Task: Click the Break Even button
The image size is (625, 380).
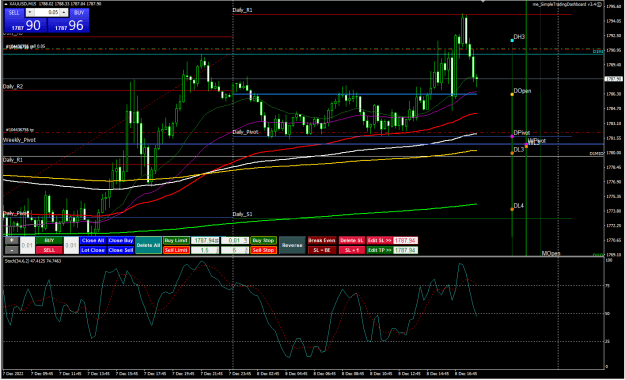Action: (x=322, y=240)
